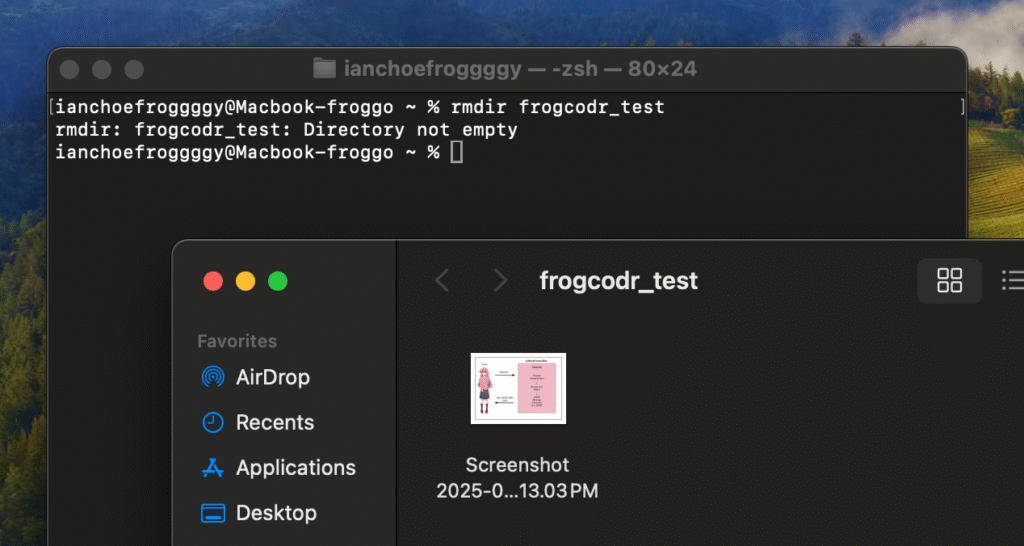This screenshot has width=1024, height=546.
Task: Click the Terminal window zoom button
Action: coord(133,70)
